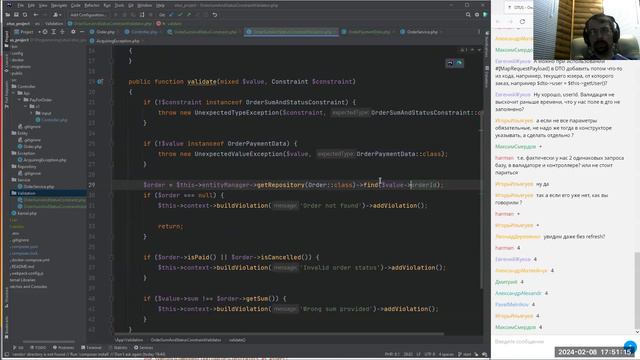Collapse the Input folder in tree
640x360 pixels.
point(32,113)
